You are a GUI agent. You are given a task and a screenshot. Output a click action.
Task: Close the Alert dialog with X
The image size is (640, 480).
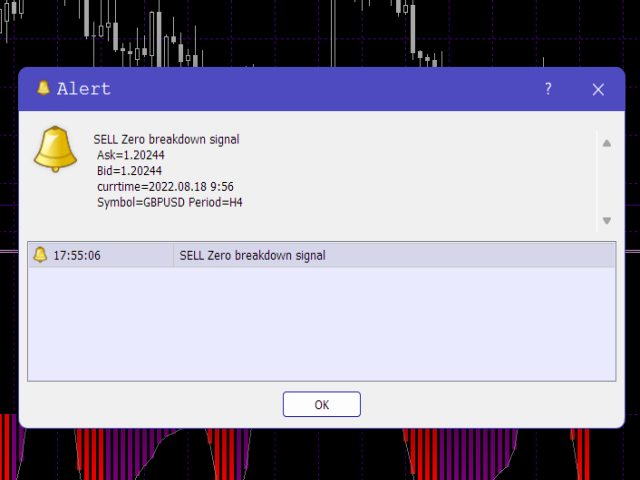click(x=598, y=89)
